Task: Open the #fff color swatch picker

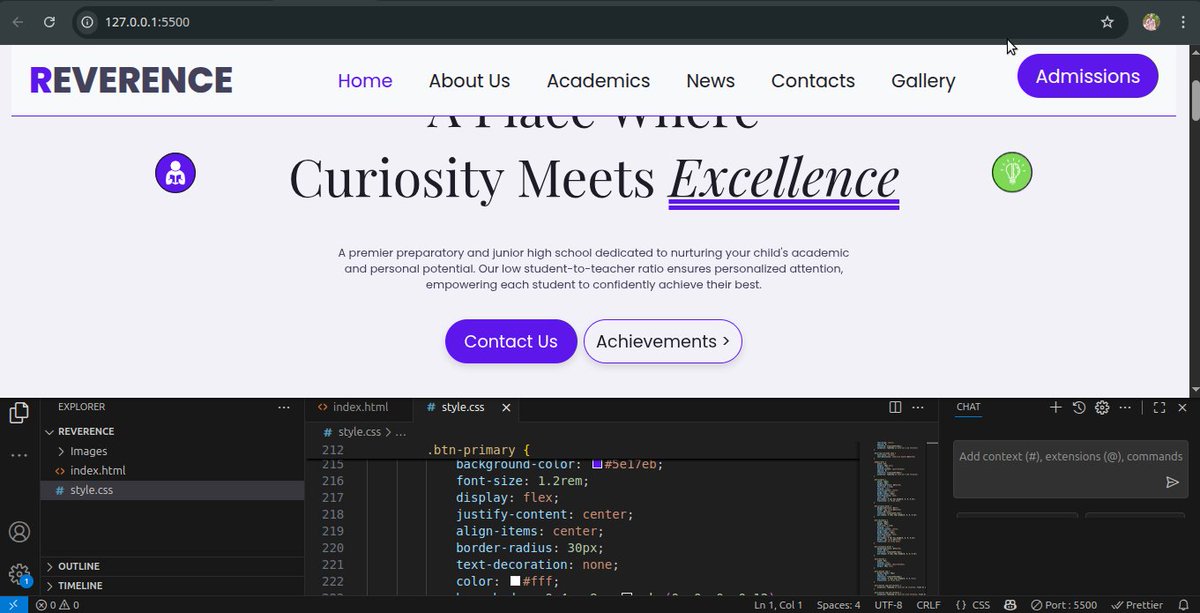Action: pyautogui.click(x=515, y=581)
